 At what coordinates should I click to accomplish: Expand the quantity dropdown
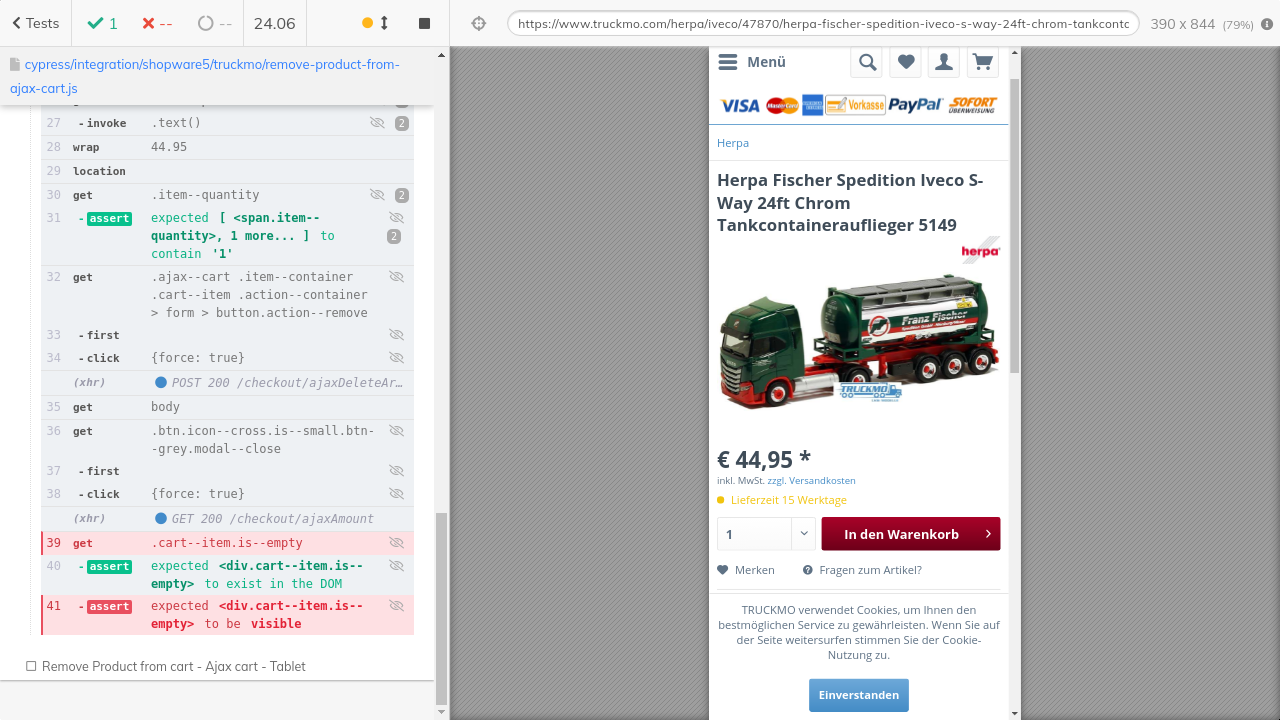tap(803, 534)
